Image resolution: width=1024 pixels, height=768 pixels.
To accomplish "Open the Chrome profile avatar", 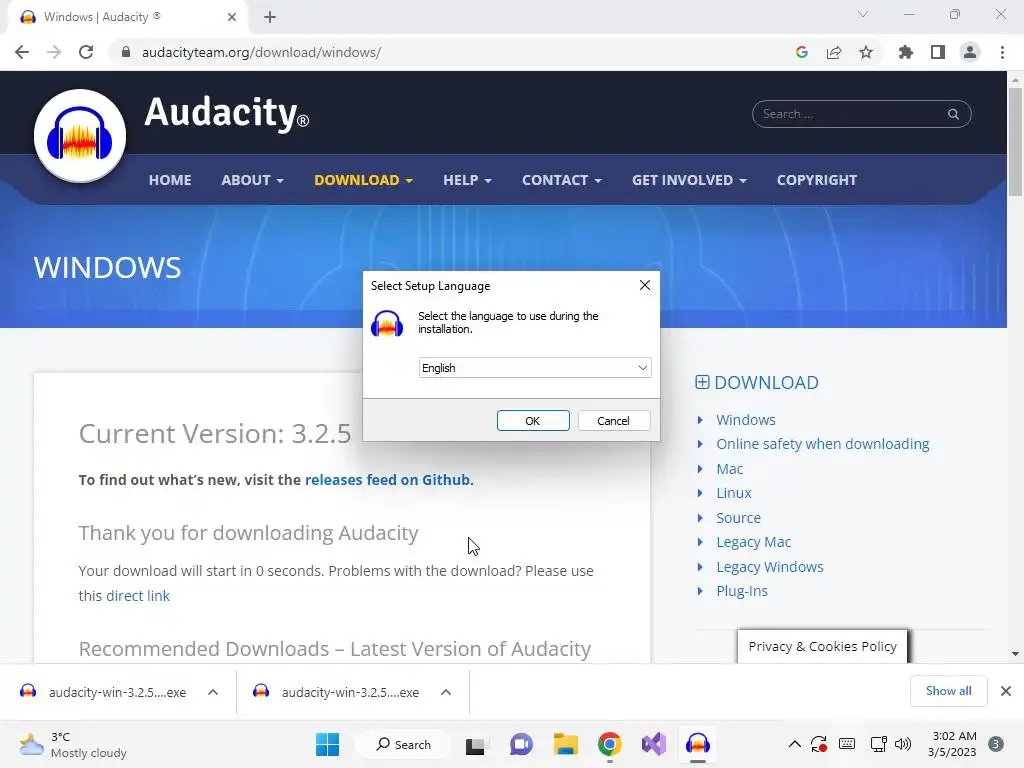I will 970,52.
